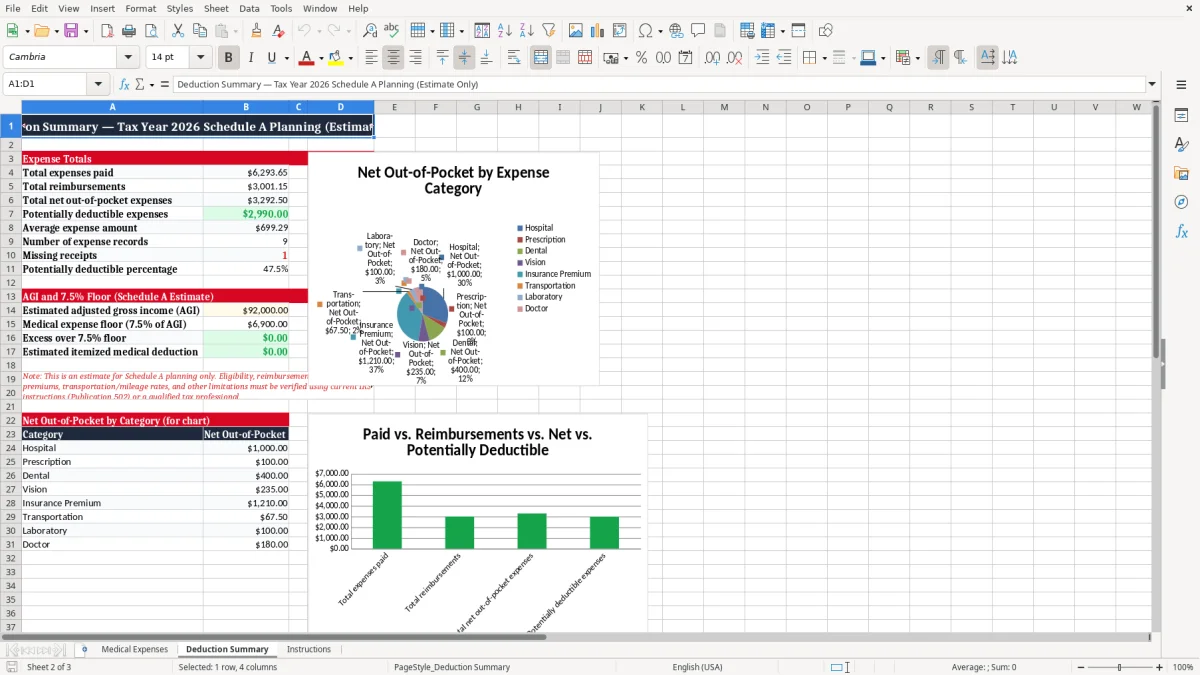Toggle Print Preview icon
1200x675 pixels.
[x=150, y=31]
